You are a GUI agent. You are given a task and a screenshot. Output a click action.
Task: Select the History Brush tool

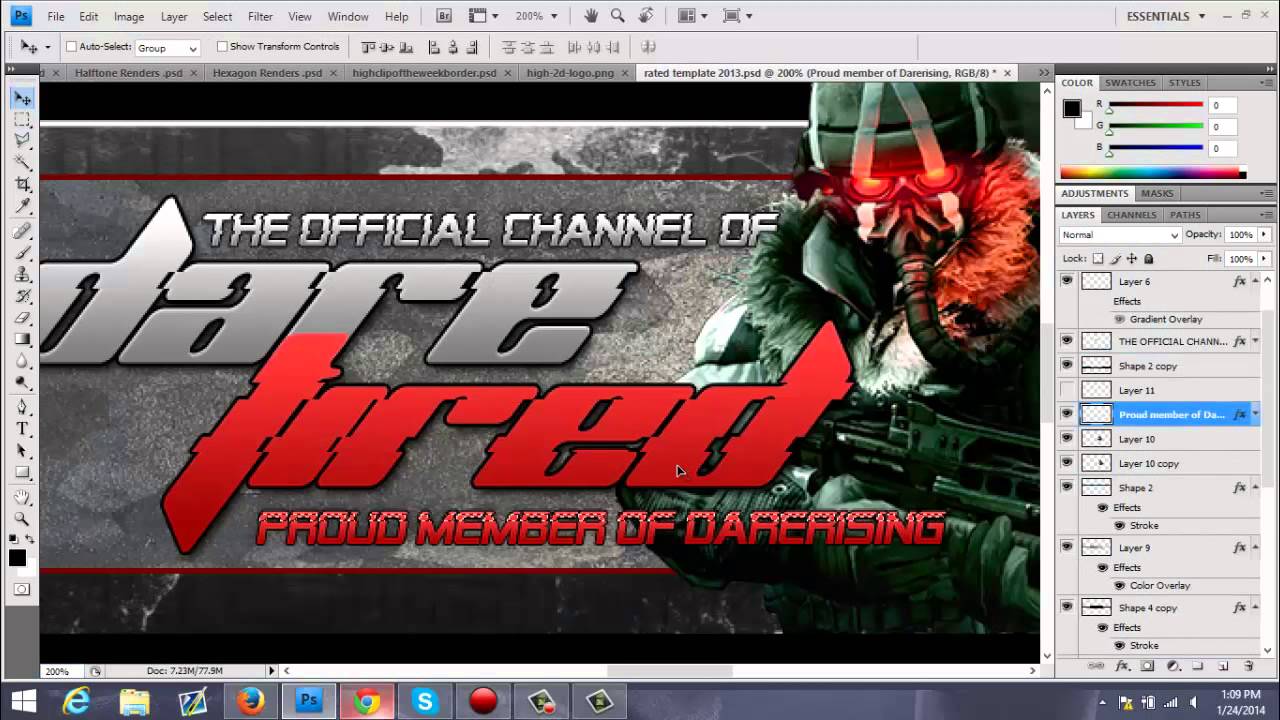(x=22, y=297)
